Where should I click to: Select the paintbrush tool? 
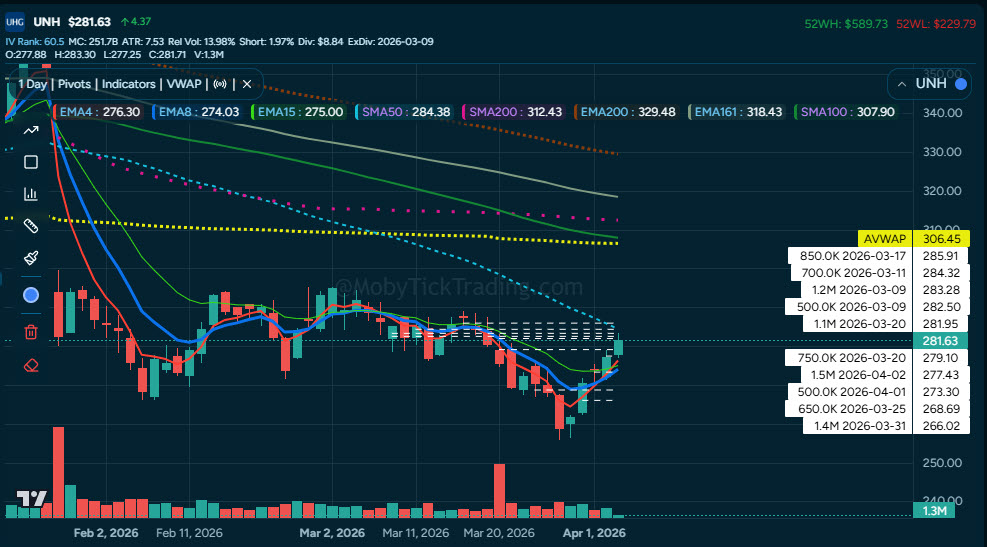pyautogui.click(x=30, y=258)
